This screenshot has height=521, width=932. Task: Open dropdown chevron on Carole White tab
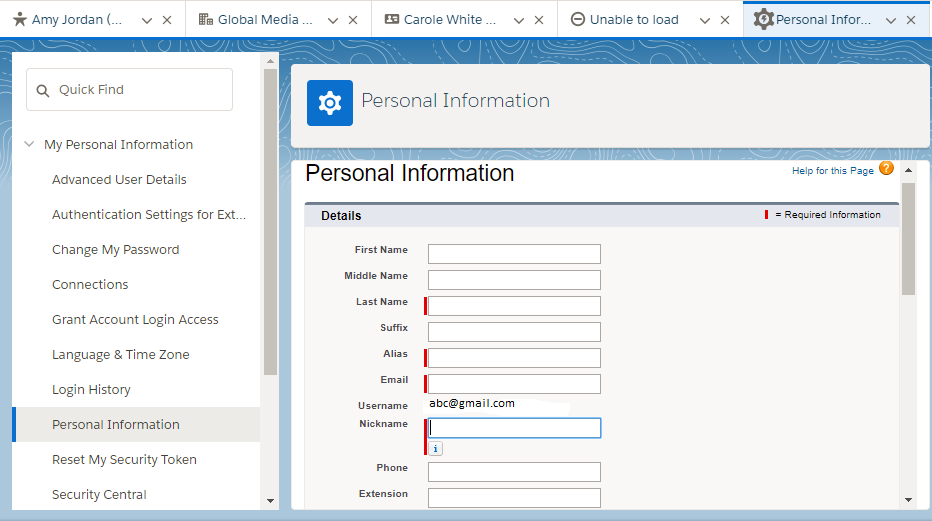point(519,21)
